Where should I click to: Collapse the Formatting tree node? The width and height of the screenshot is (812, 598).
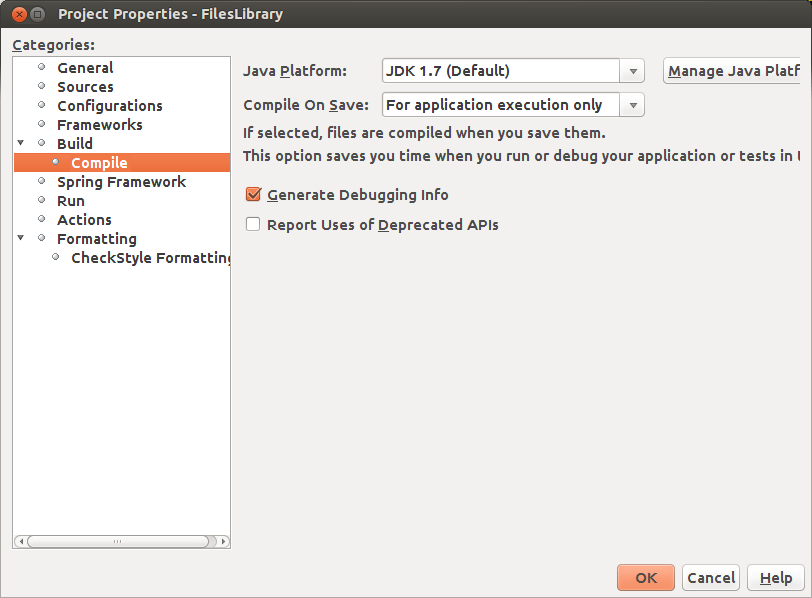21,239
